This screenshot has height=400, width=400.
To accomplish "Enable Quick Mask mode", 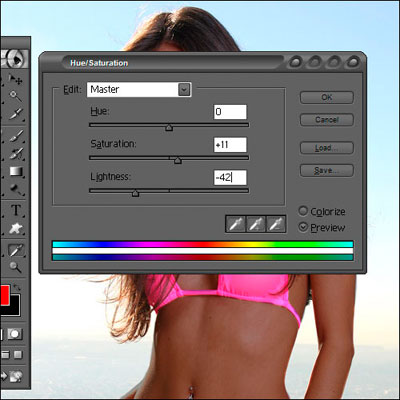I will [15, 334].
